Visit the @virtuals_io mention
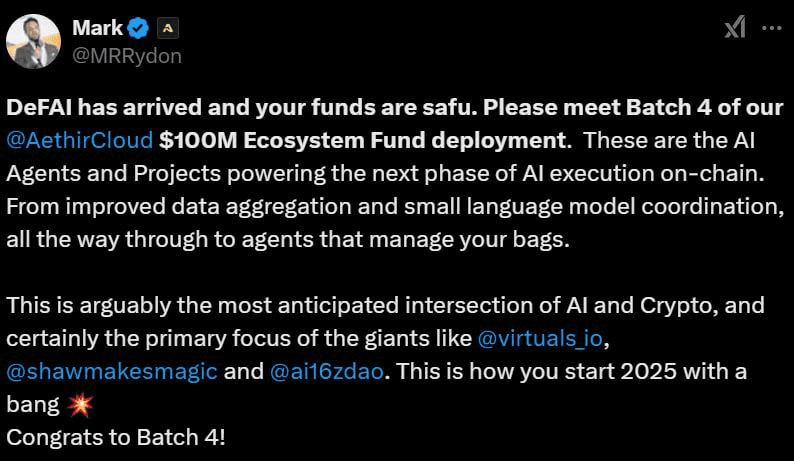The height and width of the screenshot is (461, 794). (540, 338)
